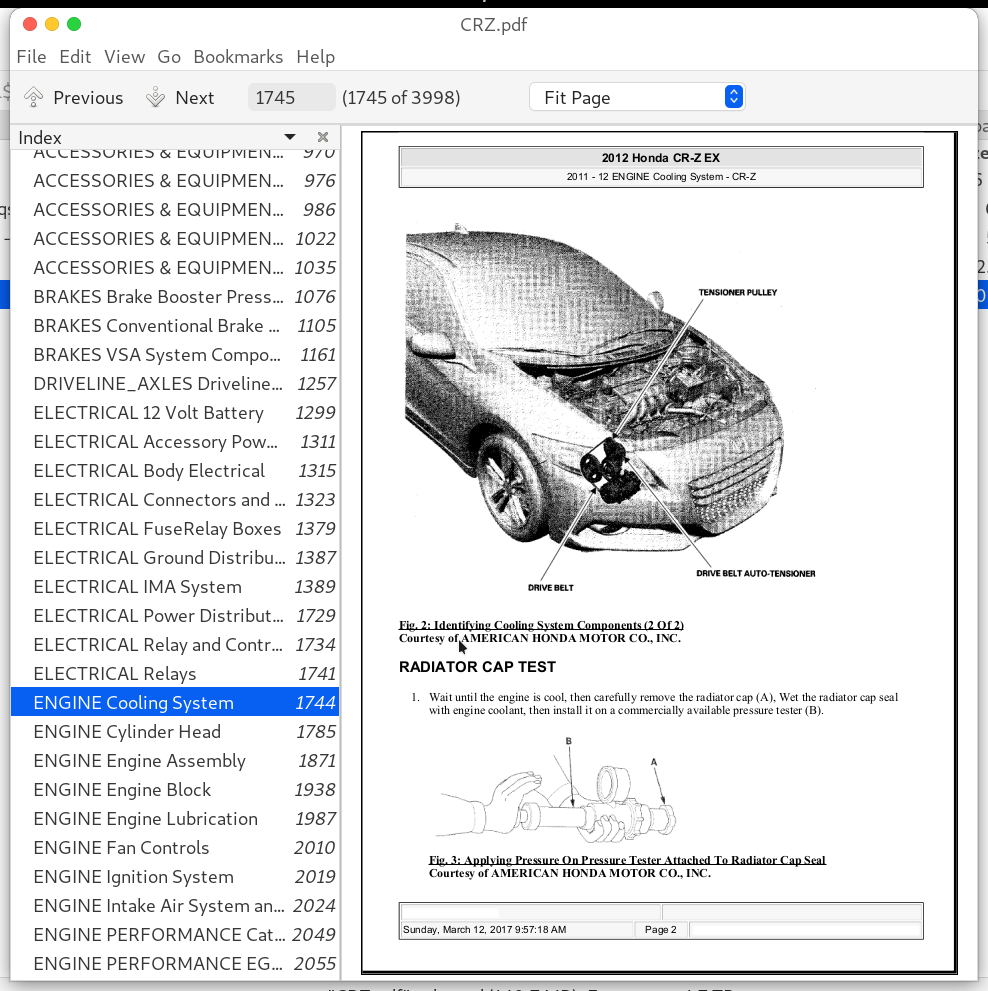Image resolution: width=988 pixels, height=991 pixels.
Task: Open the ELECTRICAL IMA System entry
Action: point(137,586)
